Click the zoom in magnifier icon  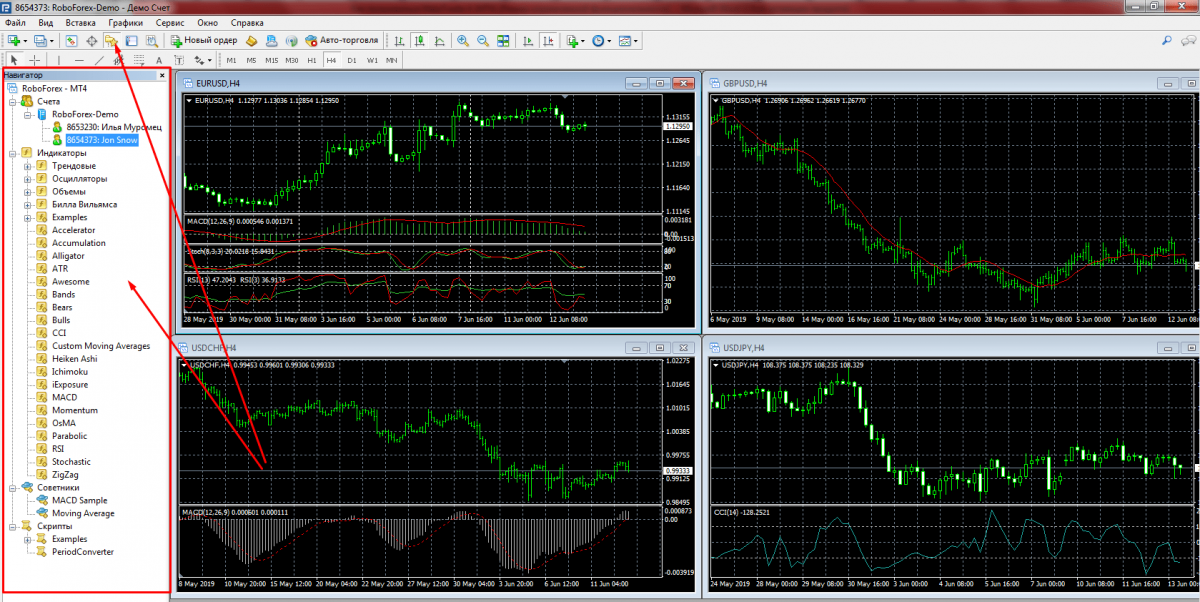coord(463,41)
